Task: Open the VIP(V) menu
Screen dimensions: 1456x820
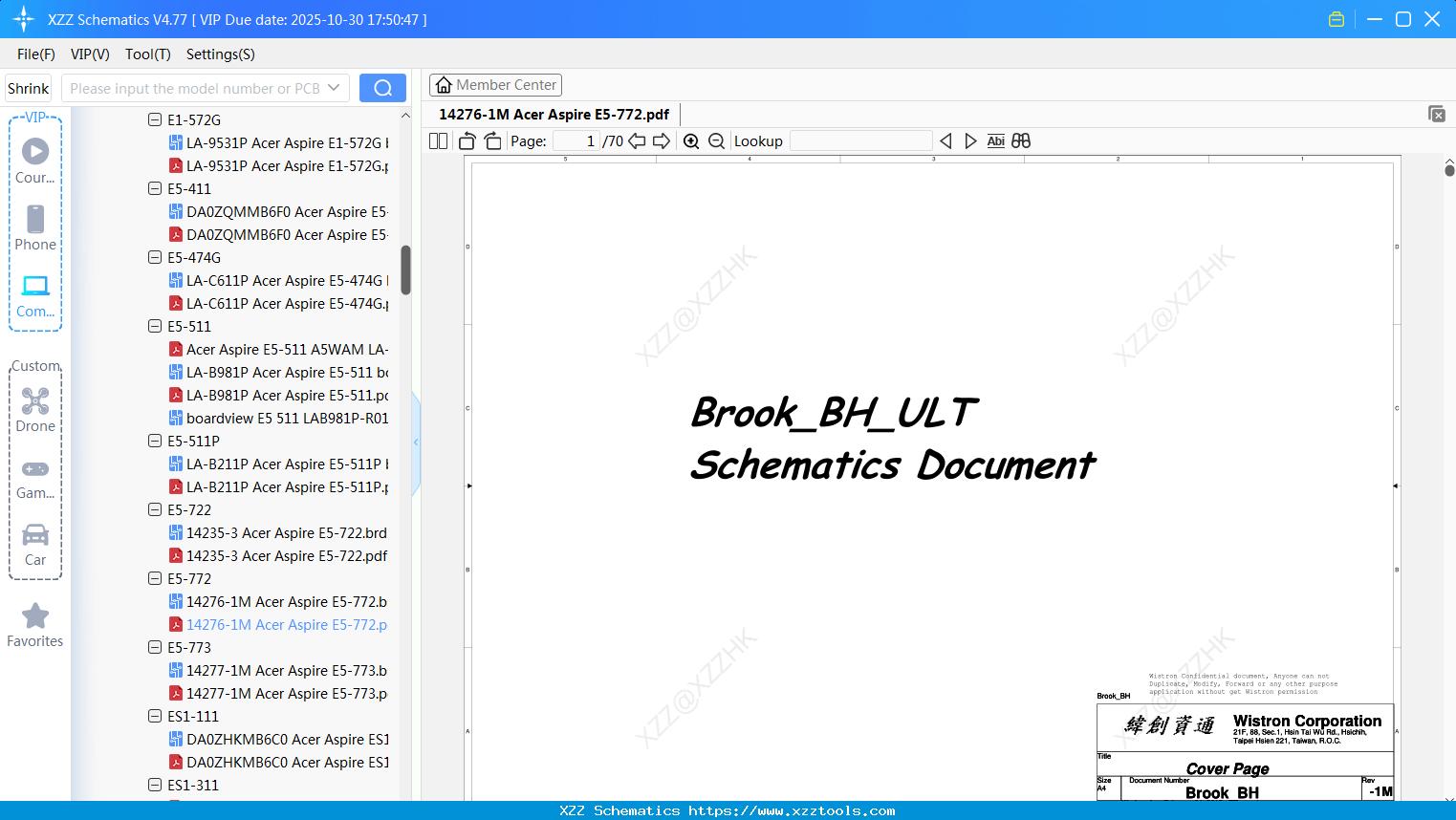Action: [90, 54]
